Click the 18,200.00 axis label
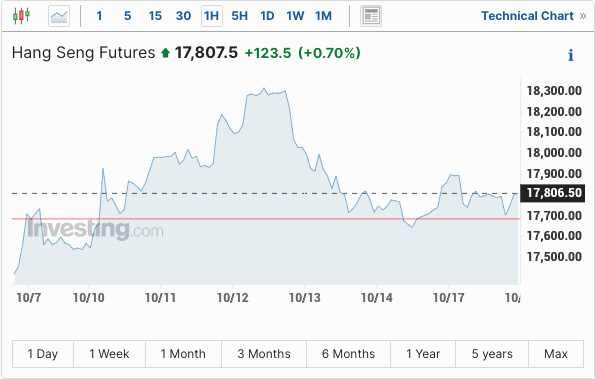Screen dimensions: 595x379 point(554,112)
